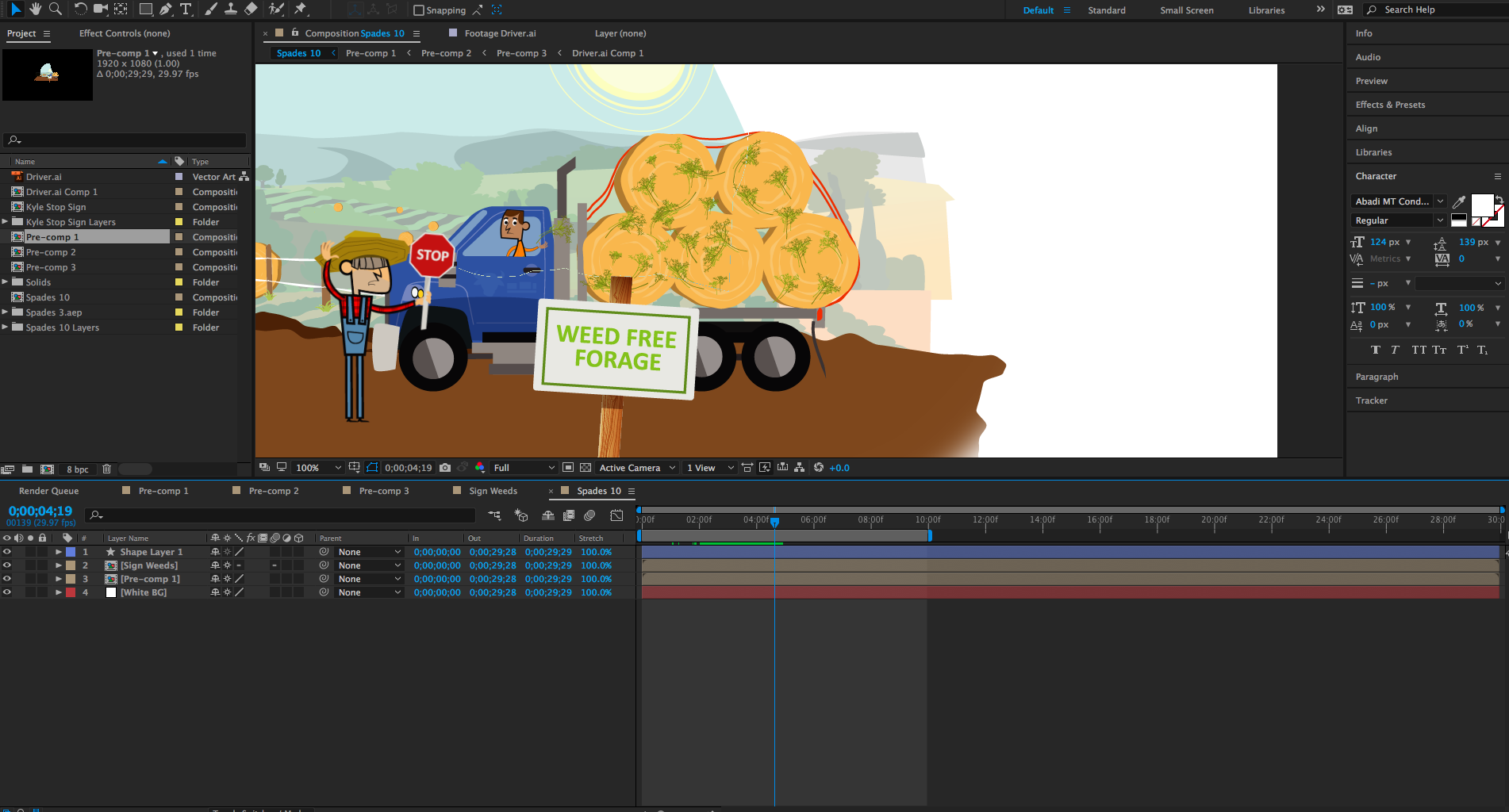Expand the Kyle Stop Sign Layers folder
This screenshot has width=1509, height=812.
point(6,222)
